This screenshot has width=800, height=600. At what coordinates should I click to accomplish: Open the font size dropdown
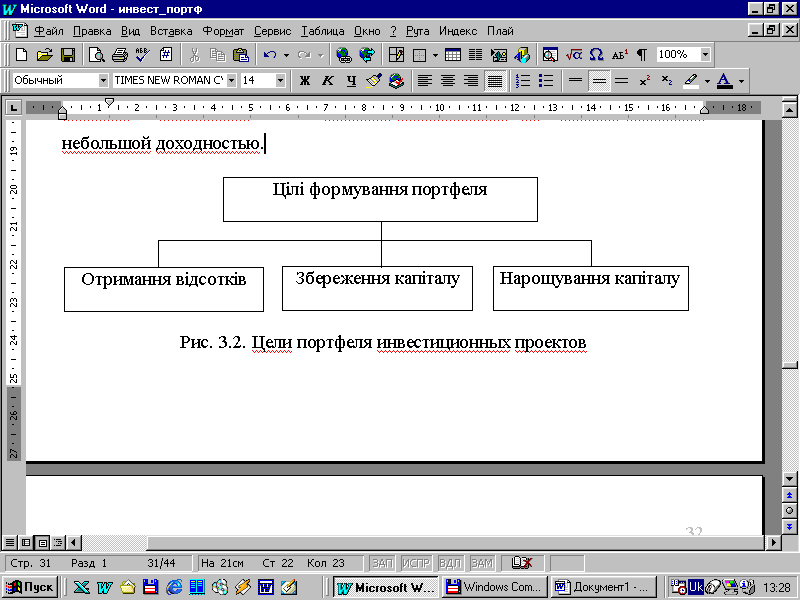(x=280, y=81)
